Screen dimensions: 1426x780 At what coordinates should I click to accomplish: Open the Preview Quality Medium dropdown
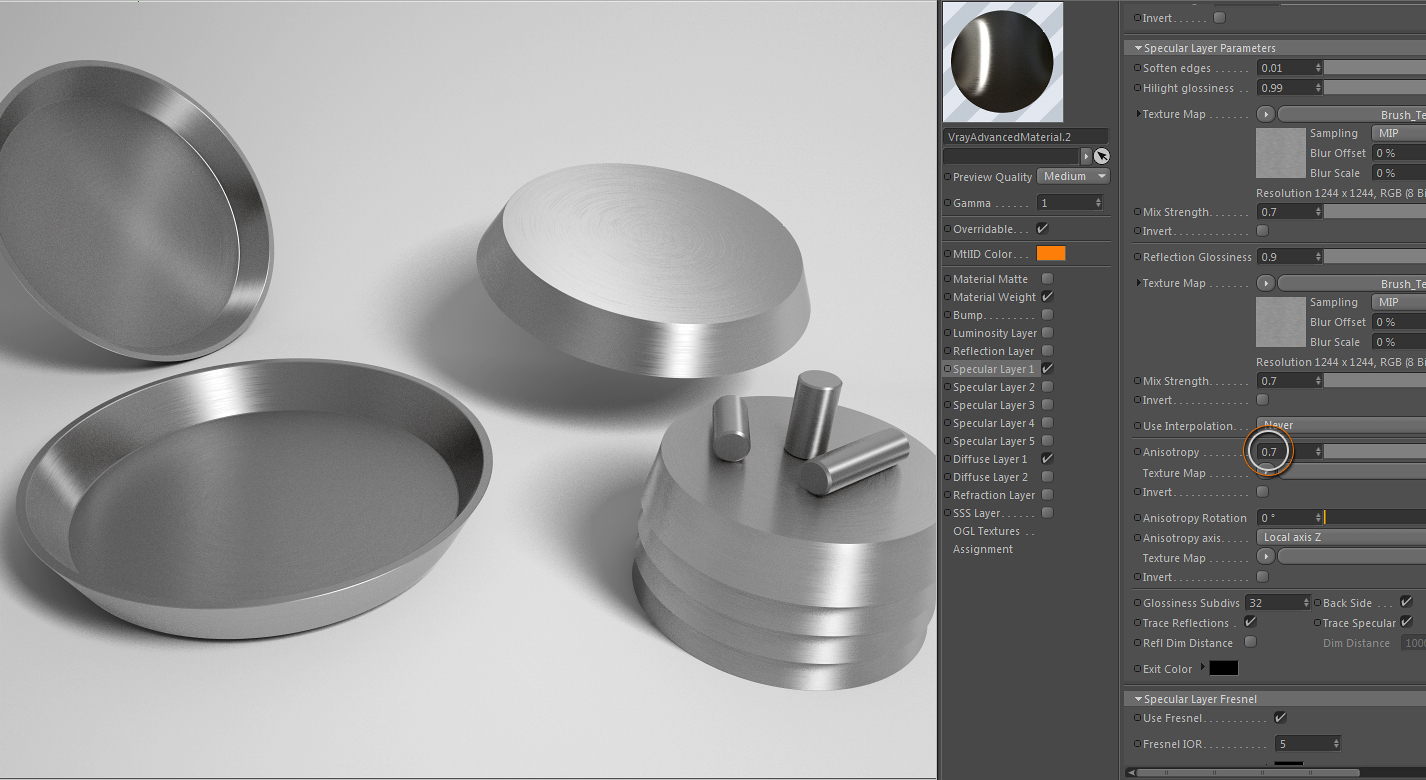tap(1074, 176)
